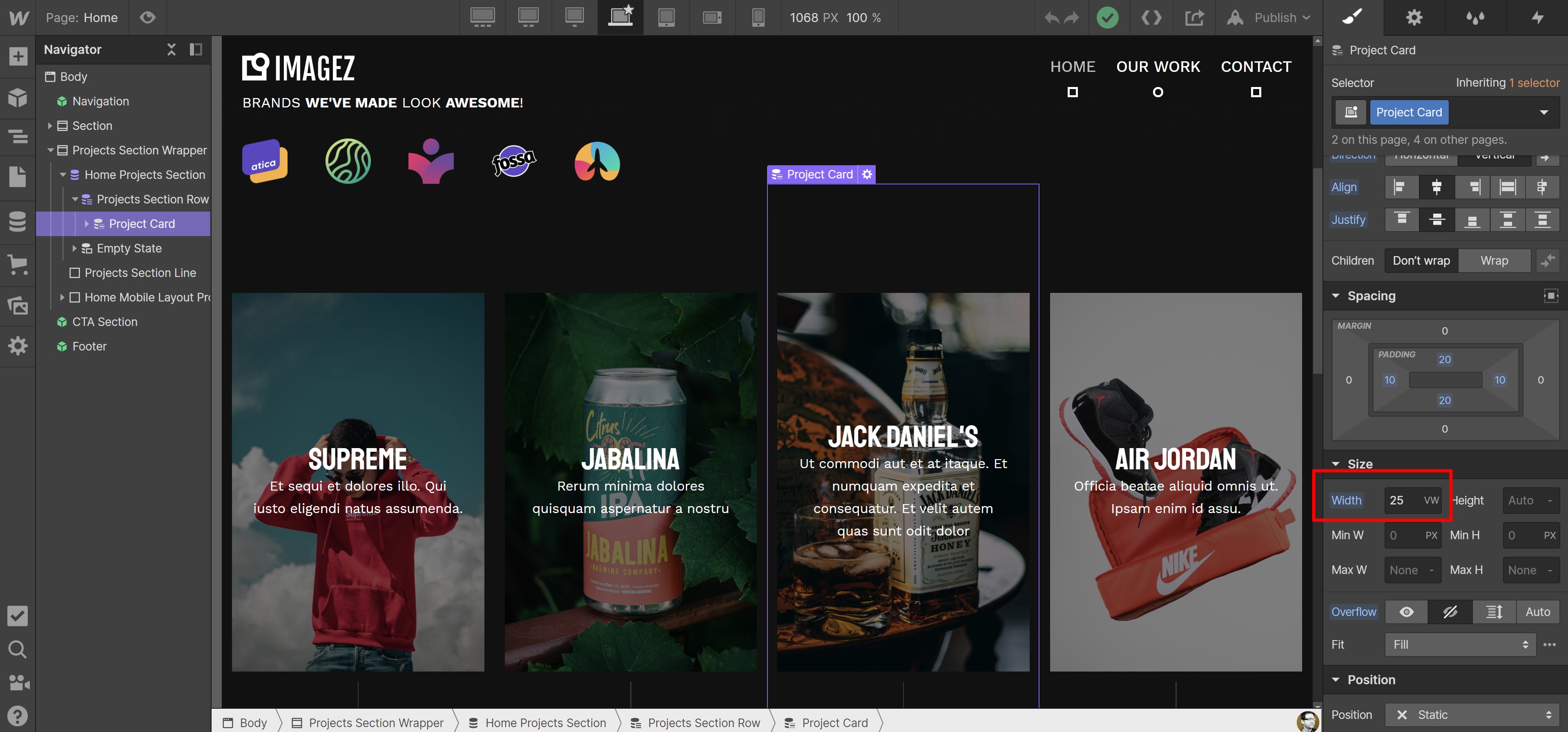Viewport: 1568px width, 732px height.
Task: Collapse the Spacing section
Action: click(1336, 296)
